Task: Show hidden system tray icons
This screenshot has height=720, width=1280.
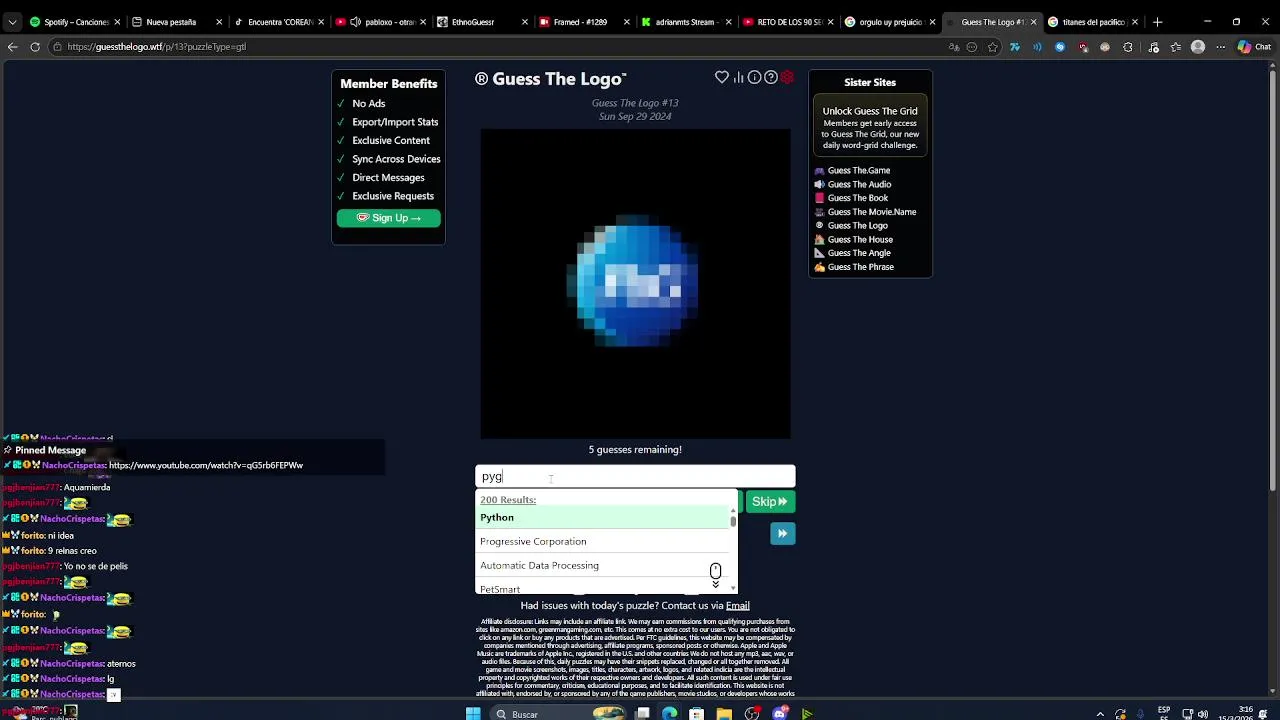Action: 1101,714
